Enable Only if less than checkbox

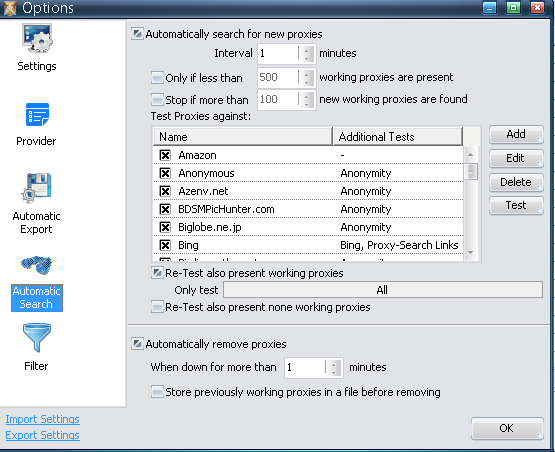point(157,78)
